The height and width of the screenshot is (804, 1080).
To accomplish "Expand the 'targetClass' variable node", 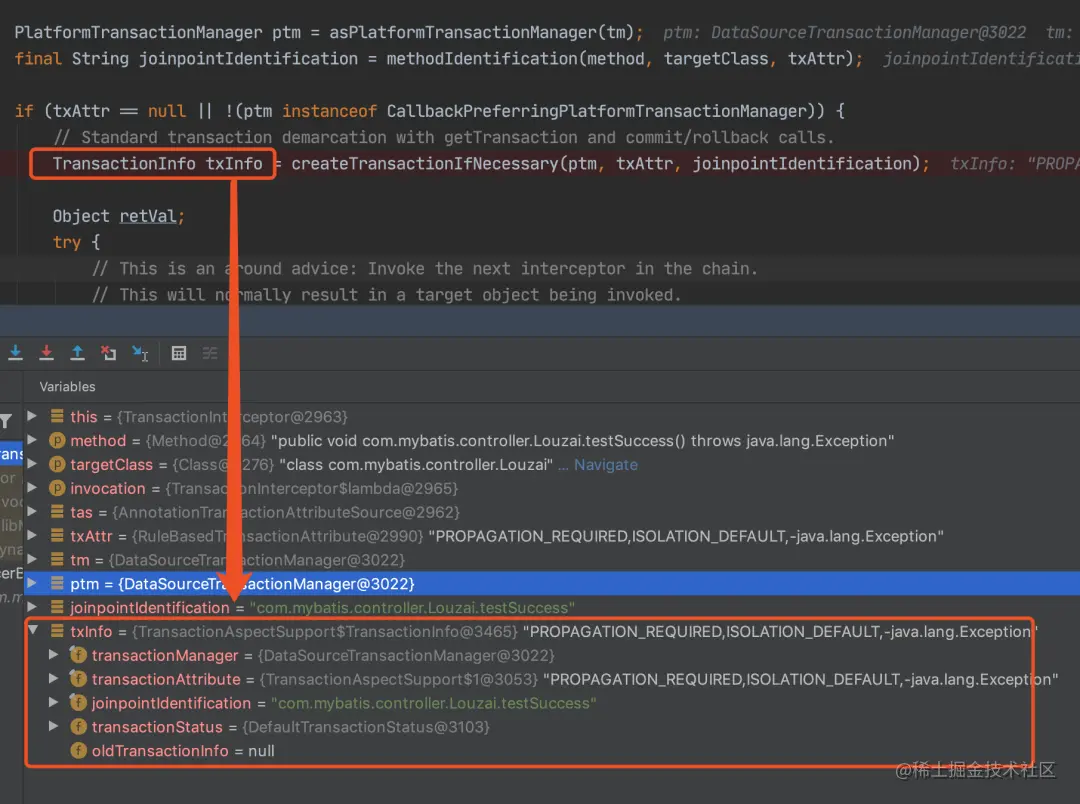I will pyautogui.click(x=32, y=464).
